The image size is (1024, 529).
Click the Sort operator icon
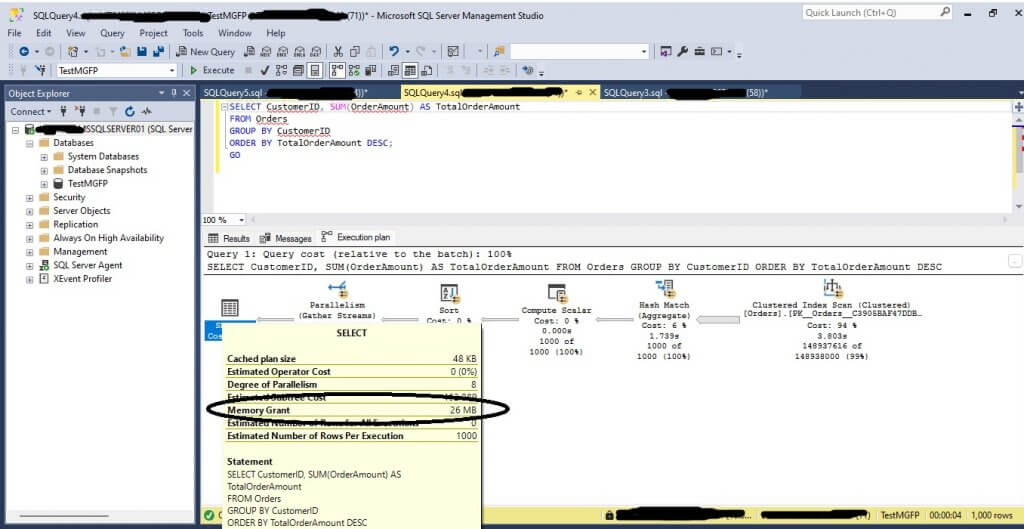click(x=449, y=291)
